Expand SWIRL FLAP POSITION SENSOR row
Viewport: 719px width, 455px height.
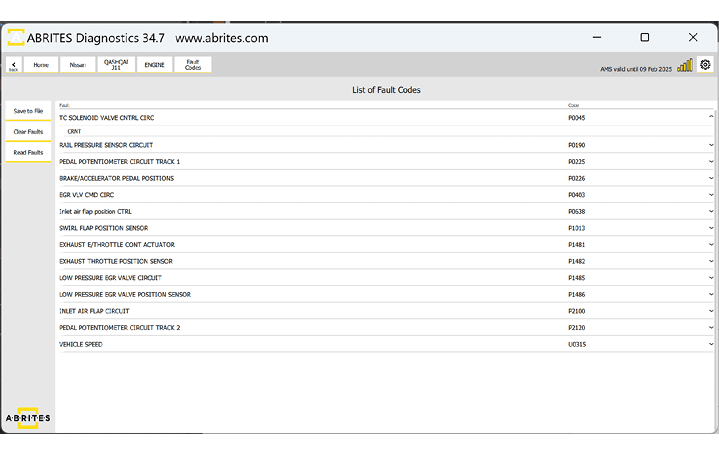point(711,228)
